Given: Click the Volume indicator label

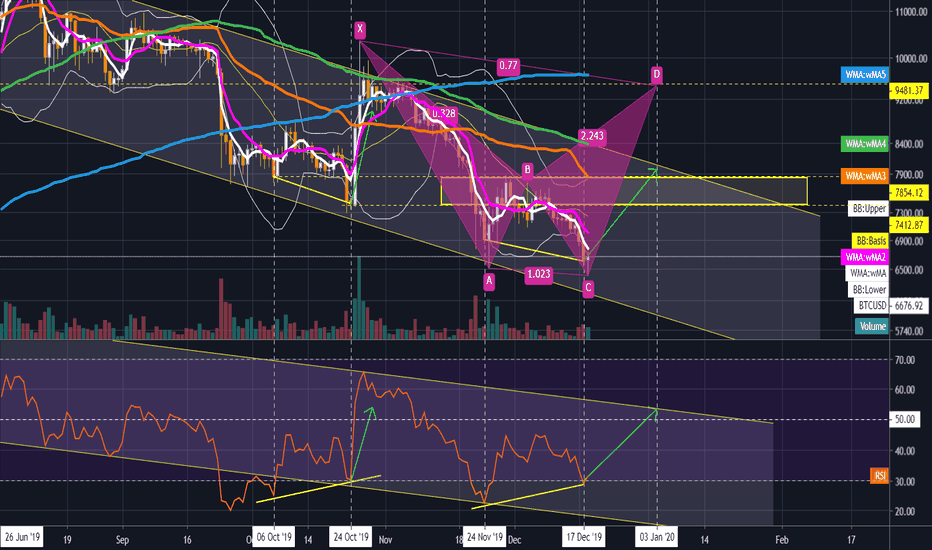Looking at the screenshot, I should coord(873,326).
